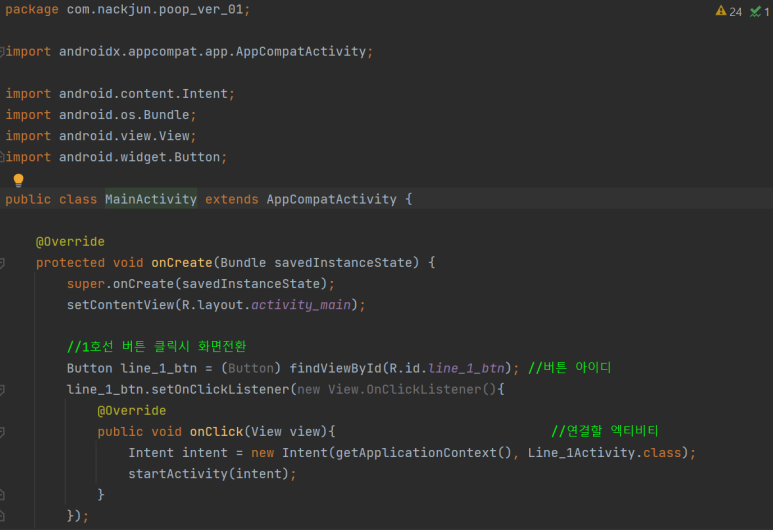The width and height of the screenshot is (773, 530).
Task: Click fold end marker beside the }); line
Action: 2,516
